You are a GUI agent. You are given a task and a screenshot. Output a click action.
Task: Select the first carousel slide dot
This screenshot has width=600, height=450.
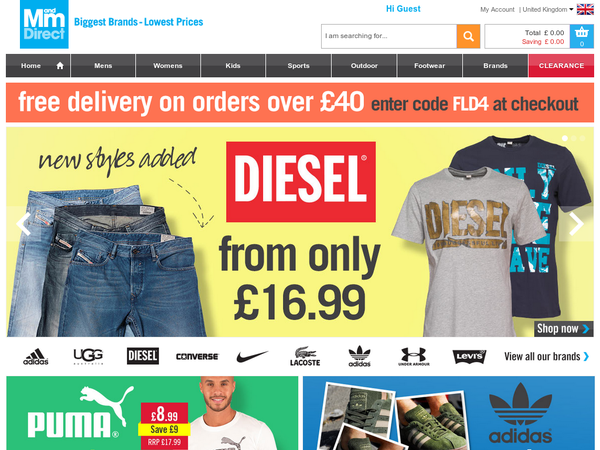565,138
